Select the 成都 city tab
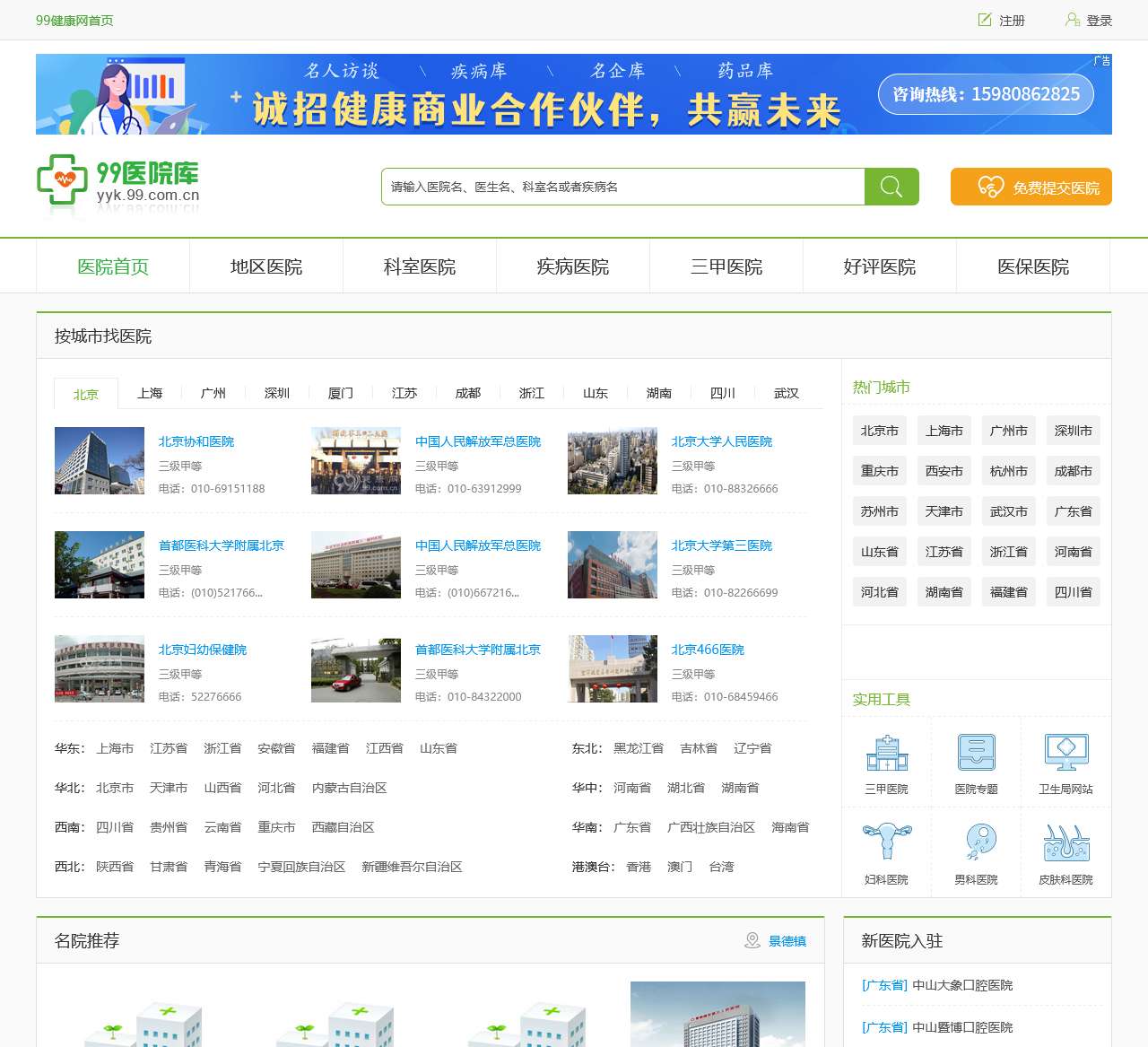 tap(467, 393)
